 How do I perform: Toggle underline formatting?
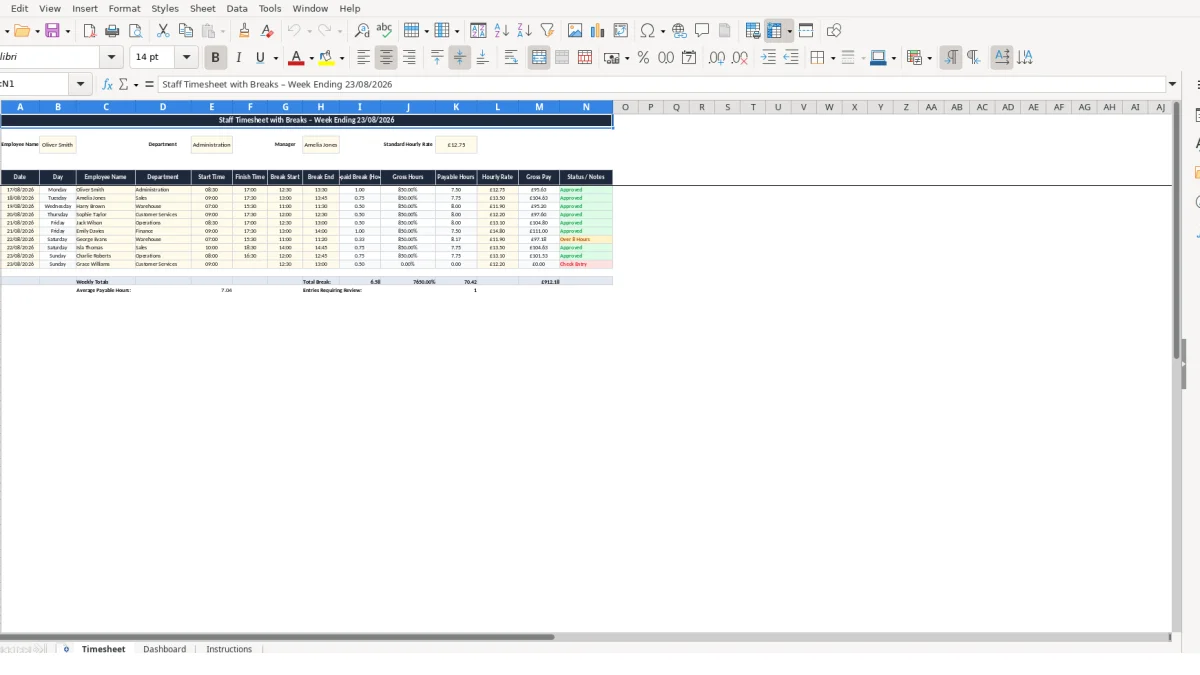pos(261,58)
